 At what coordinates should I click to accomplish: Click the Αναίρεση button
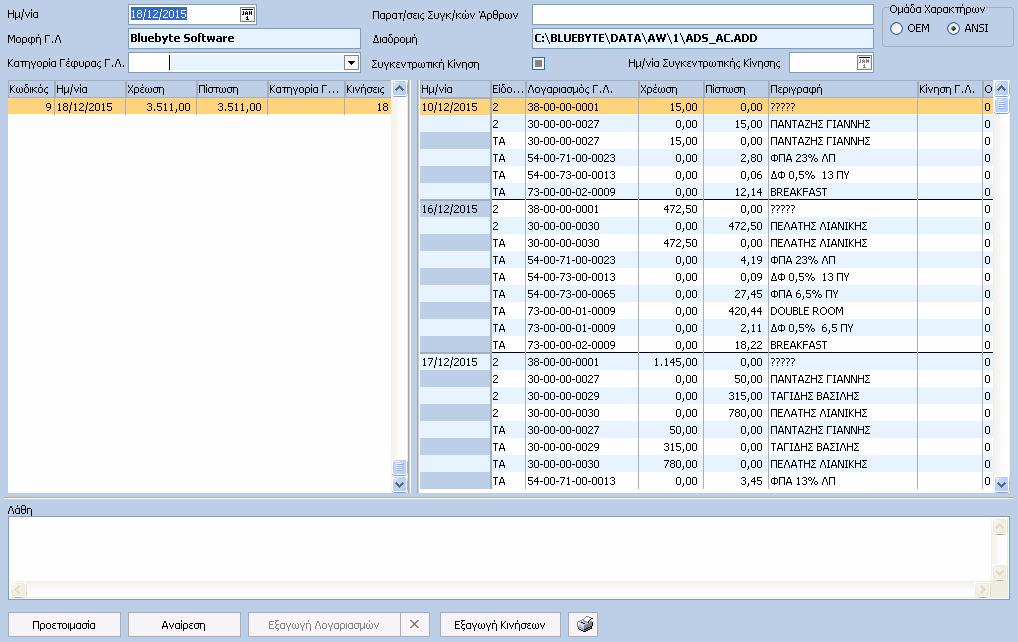pos(184,624)
